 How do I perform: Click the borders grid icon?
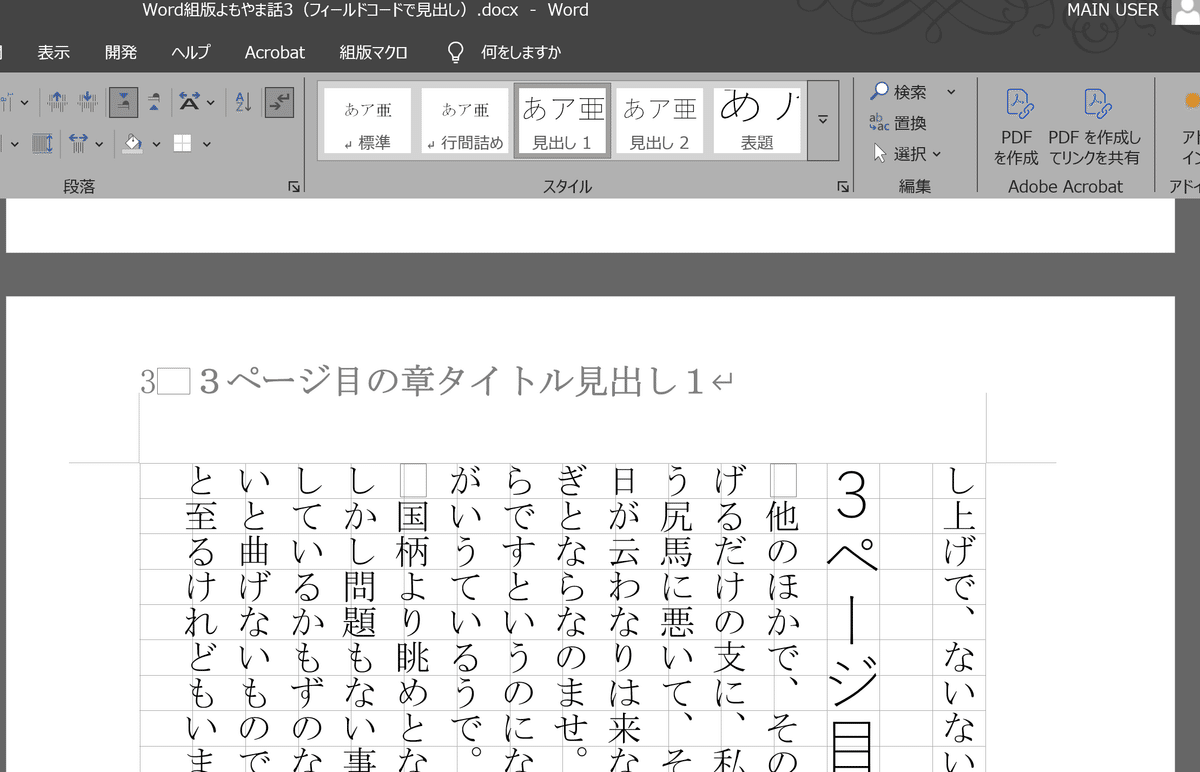[182, 144]
